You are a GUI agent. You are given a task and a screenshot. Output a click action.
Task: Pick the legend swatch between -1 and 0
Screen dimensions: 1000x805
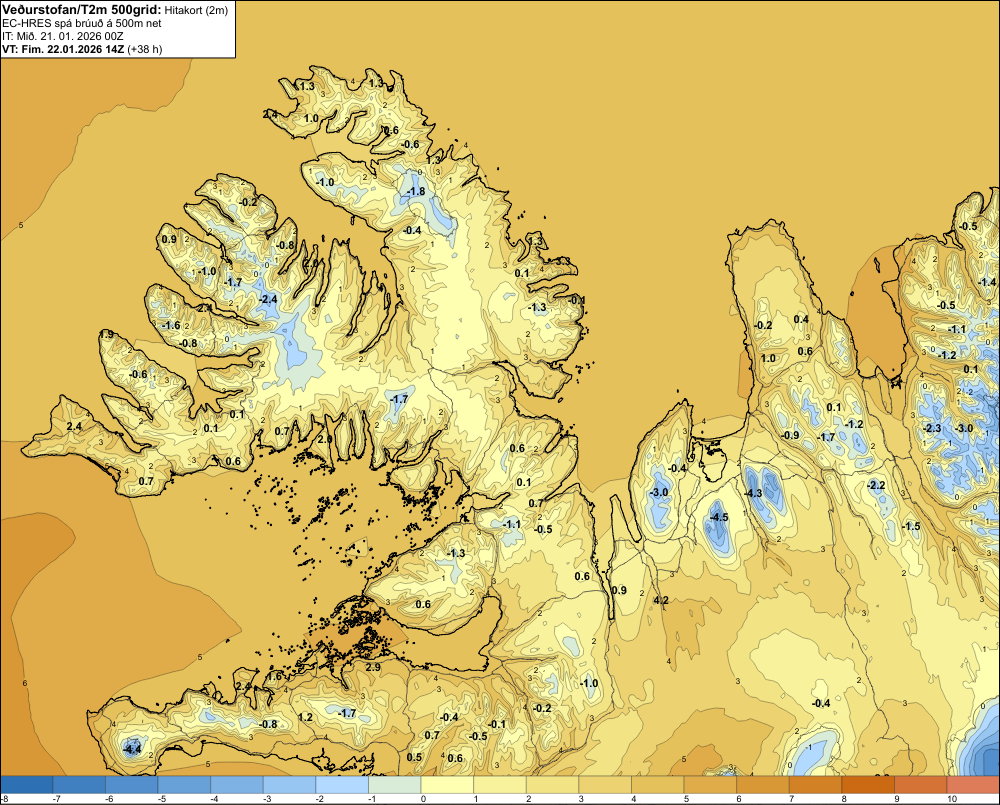pyautogui.click(x=395, y=784)
